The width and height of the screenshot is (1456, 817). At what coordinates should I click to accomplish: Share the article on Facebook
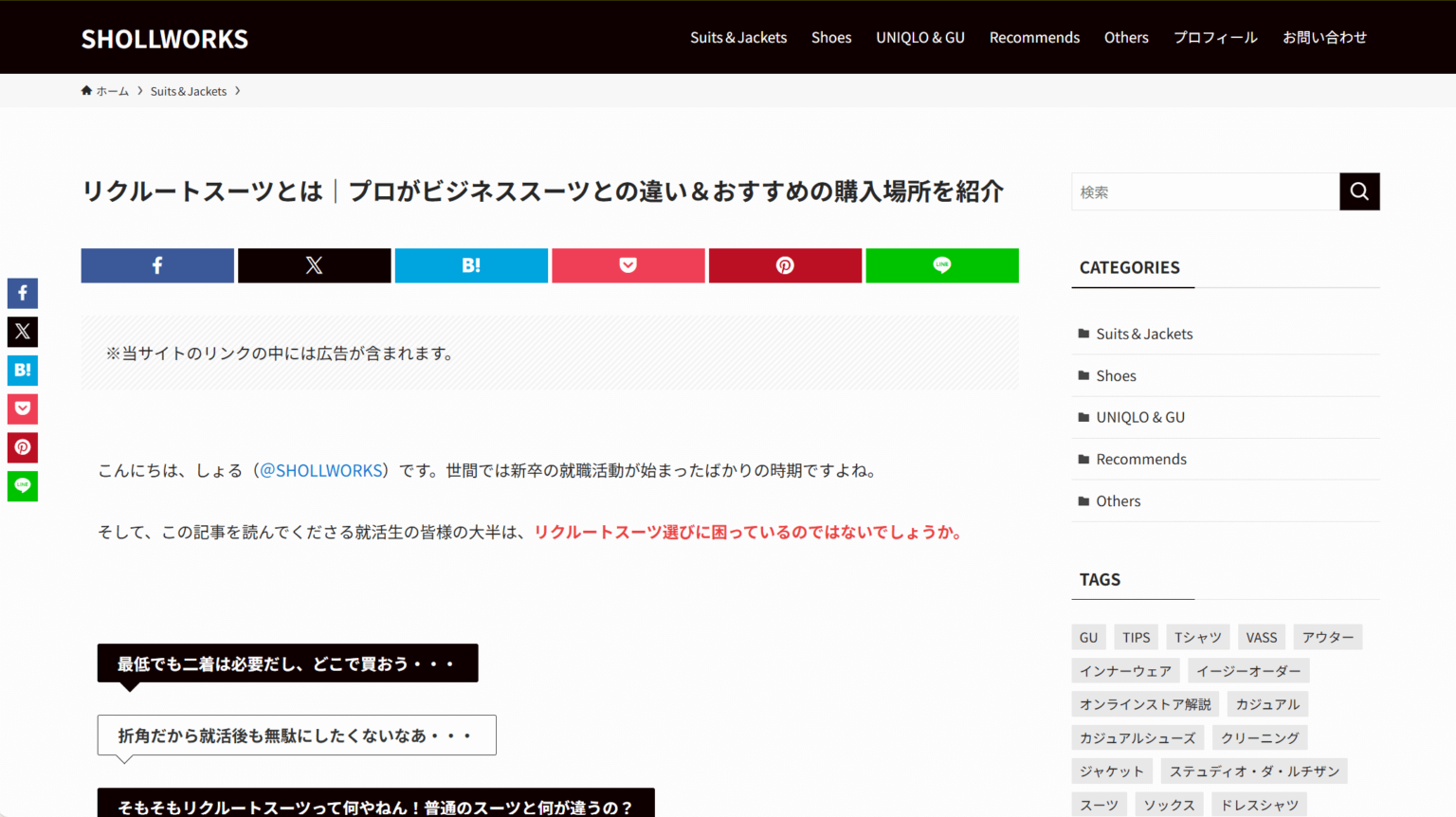[156, 265]
